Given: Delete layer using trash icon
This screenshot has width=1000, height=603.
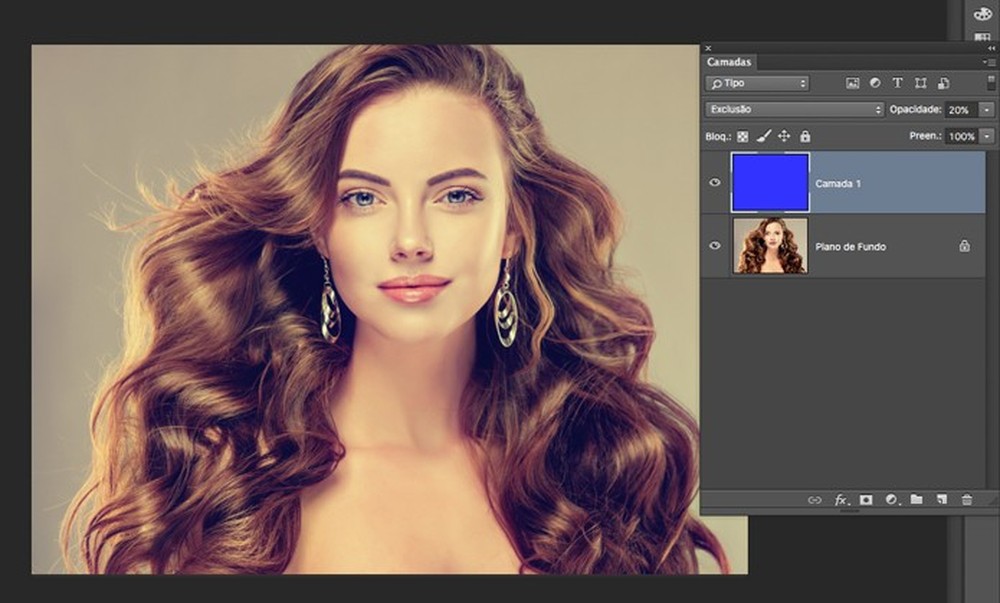Looking at the screenshot, I should pos(966,498).
